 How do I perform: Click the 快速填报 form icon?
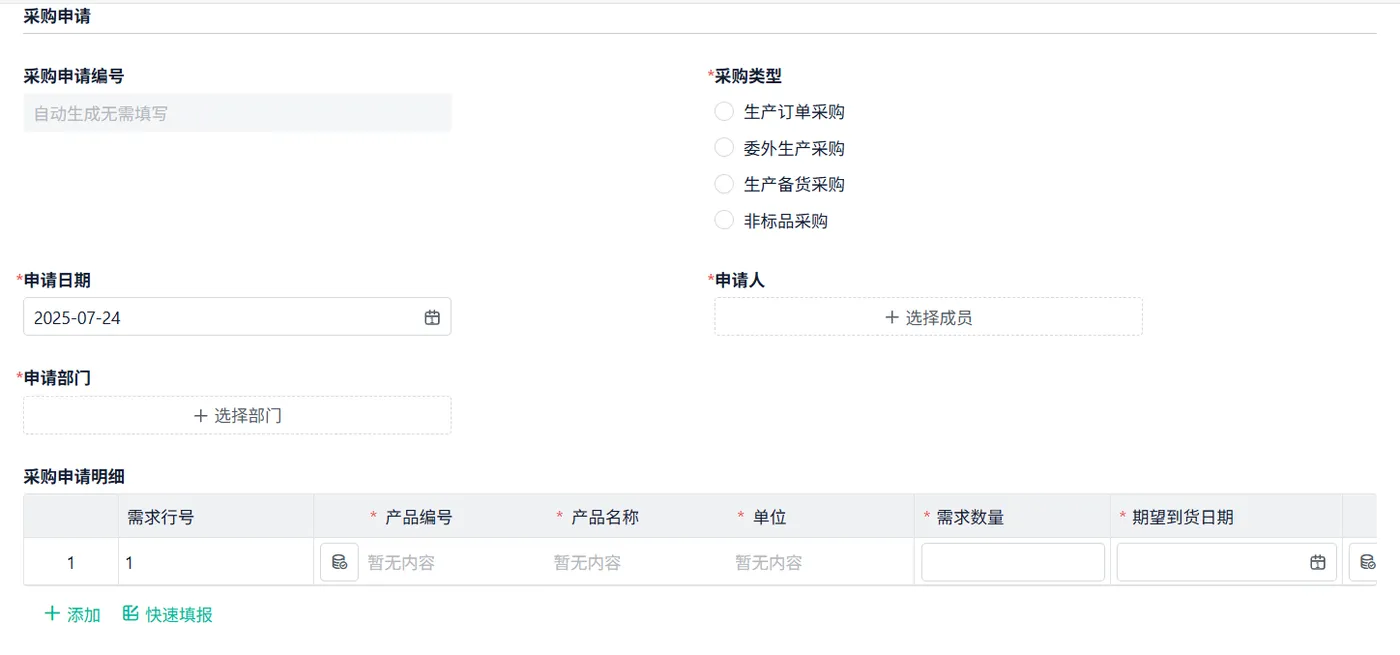click(x=130, y=614)
